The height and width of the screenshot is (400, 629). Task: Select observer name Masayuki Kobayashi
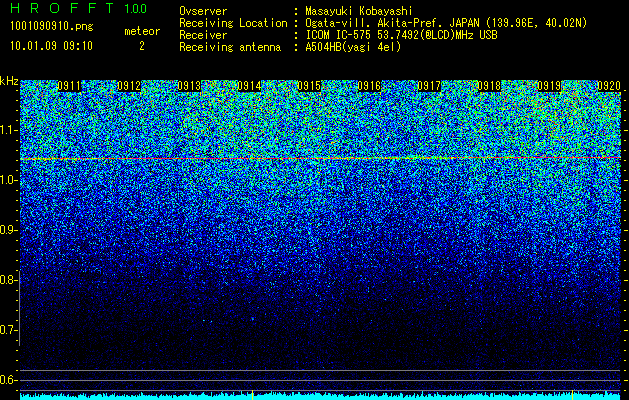[x=359, y=11]
